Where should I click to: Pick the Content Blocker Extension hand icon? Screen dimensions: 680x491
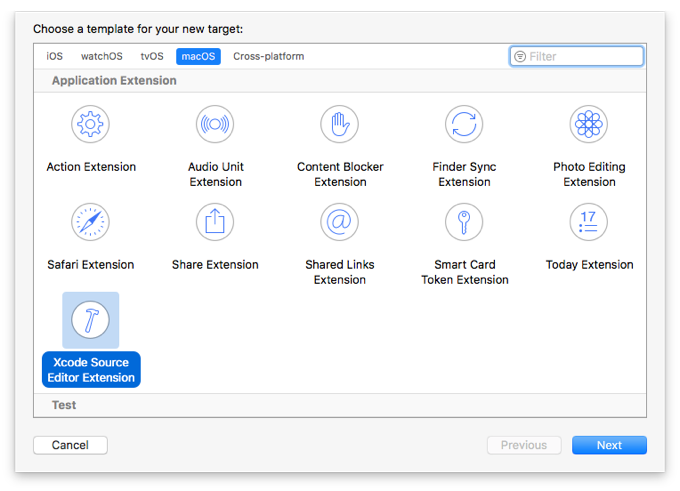340,124
